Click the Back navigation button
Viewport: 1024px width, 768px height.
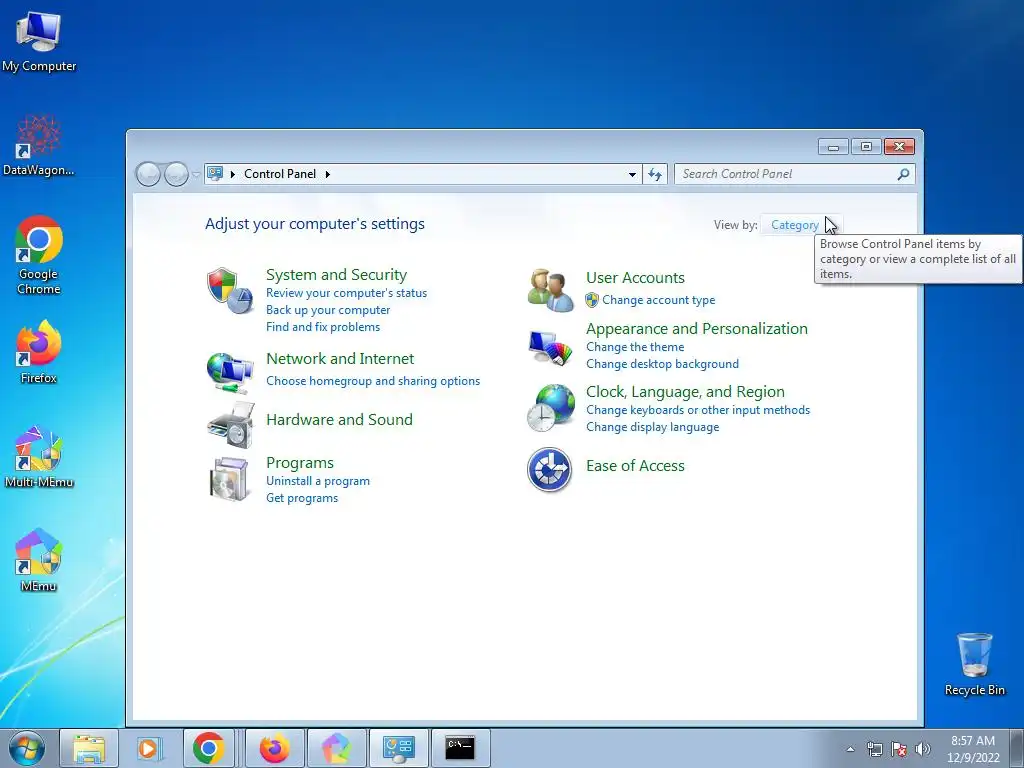click(x=148, y=174)
